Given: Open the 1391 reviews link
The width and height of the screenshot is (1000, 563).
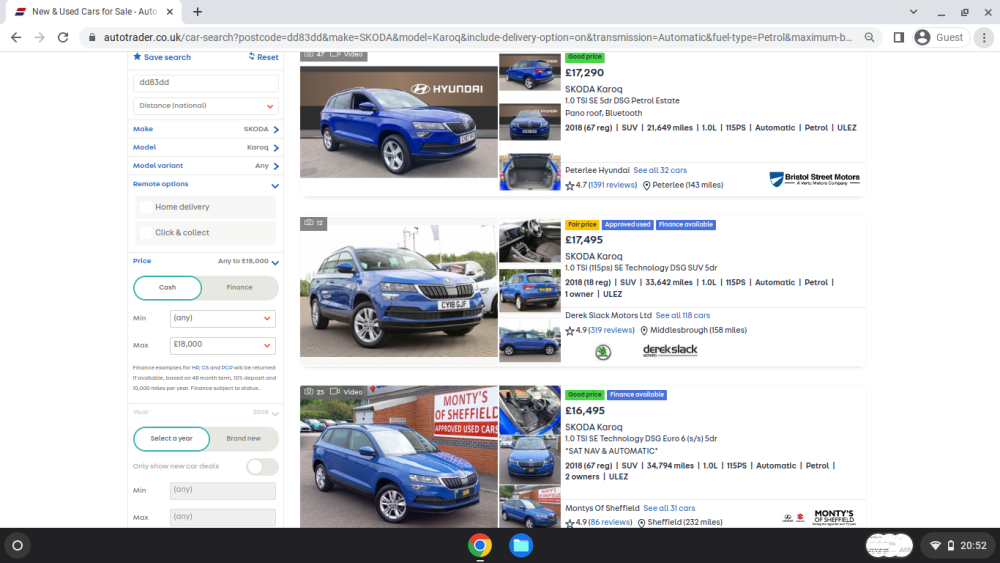Looking at the screenshot, I should 612,186.
